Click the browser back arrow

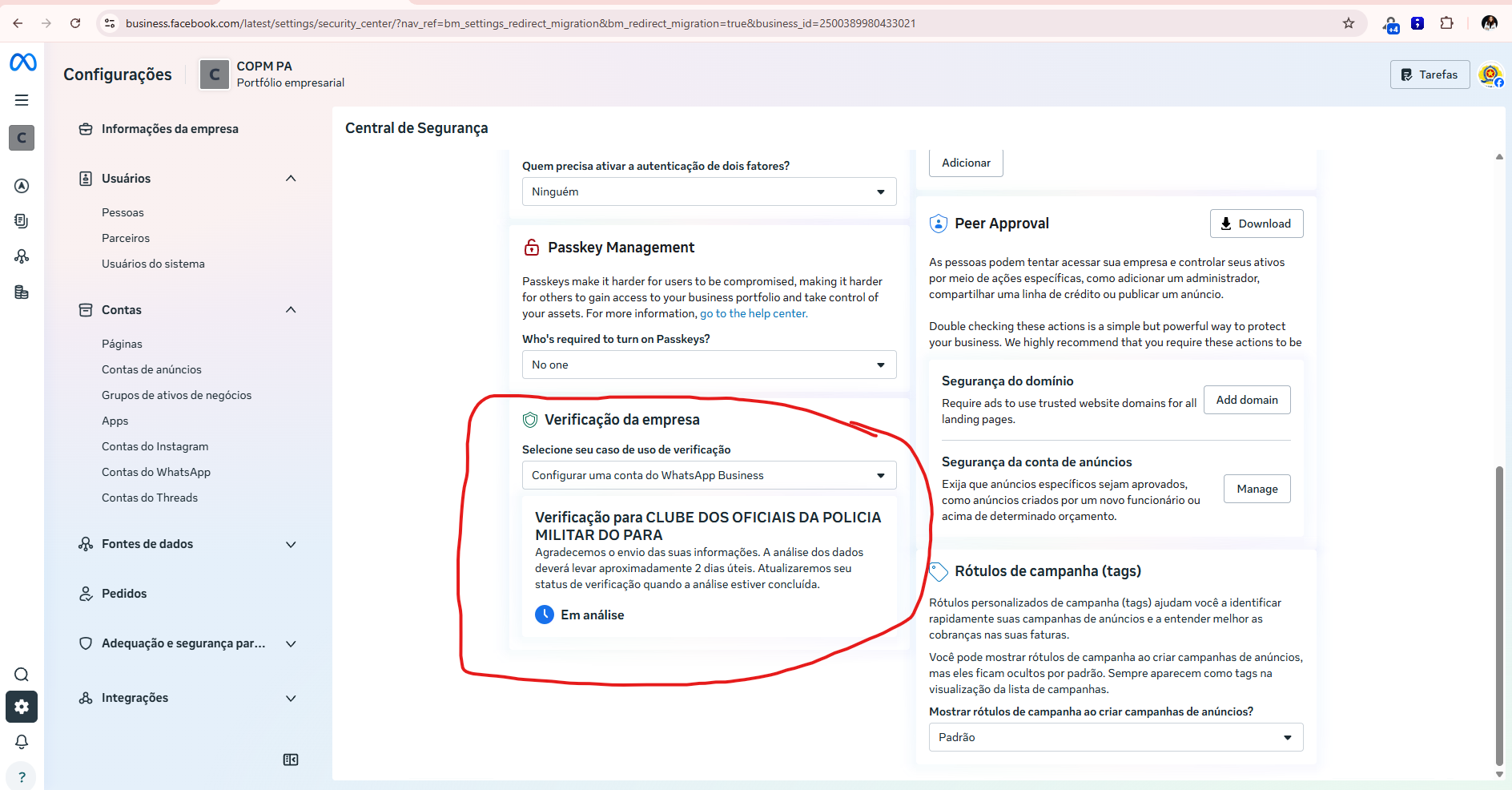click(18, 23)
